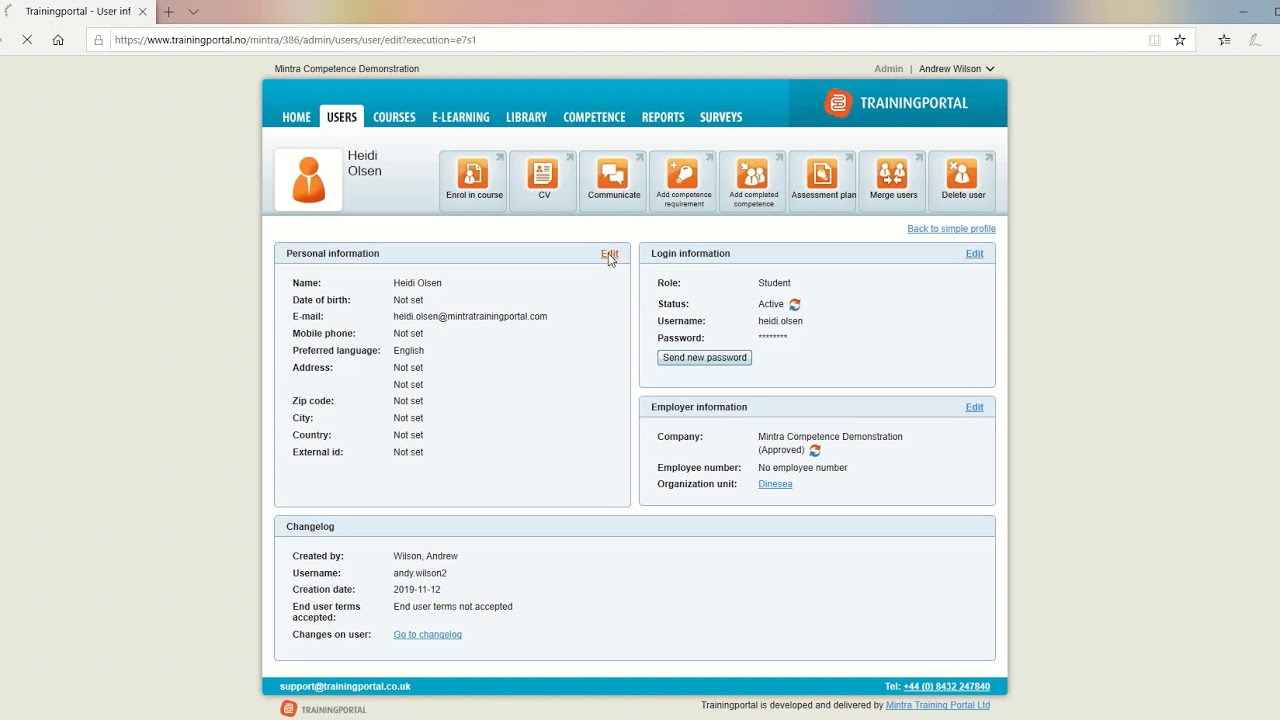Open the browser reading view icon
This screenshot has width=1280, height=720.
1154,40
